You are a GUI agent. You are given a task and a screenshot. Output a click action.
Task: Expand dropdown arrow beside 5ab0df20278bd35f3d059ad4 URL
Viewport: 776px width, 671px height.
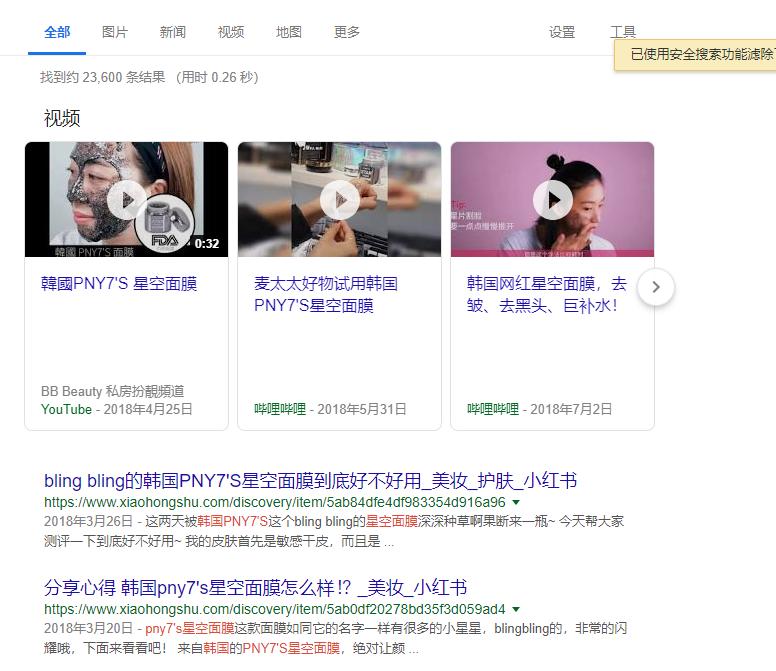[x=516, y=609]
